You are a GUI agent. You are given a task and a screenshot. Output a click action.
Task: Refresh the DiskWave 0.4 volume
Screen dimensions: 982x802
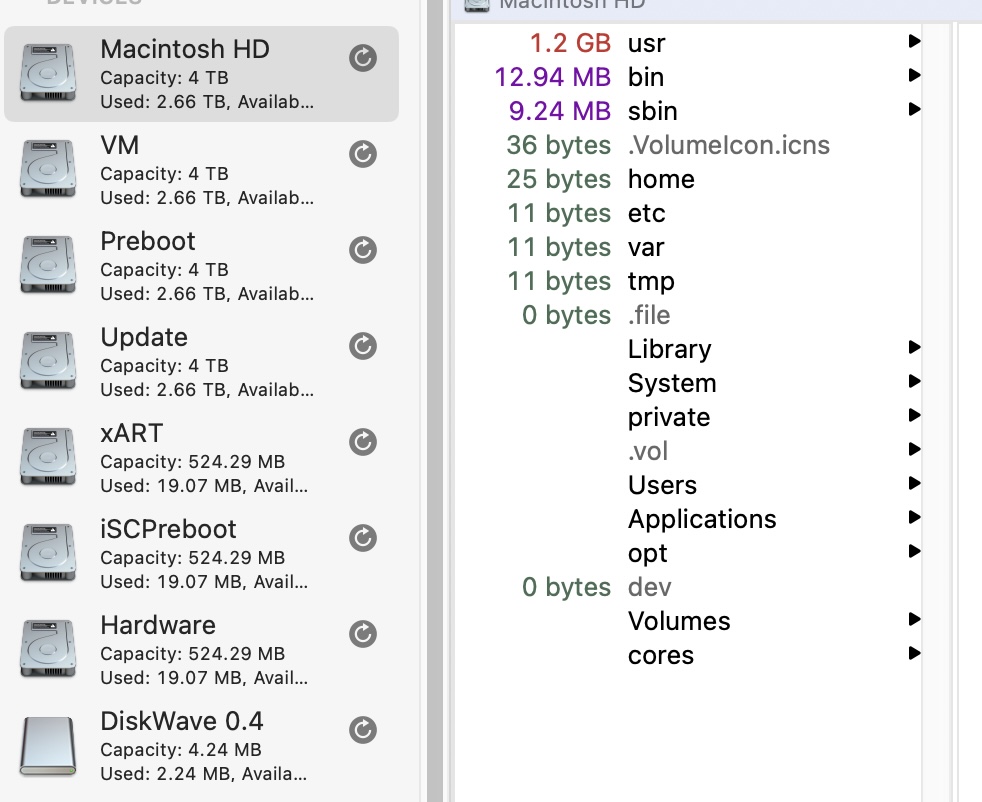point(363,730)
